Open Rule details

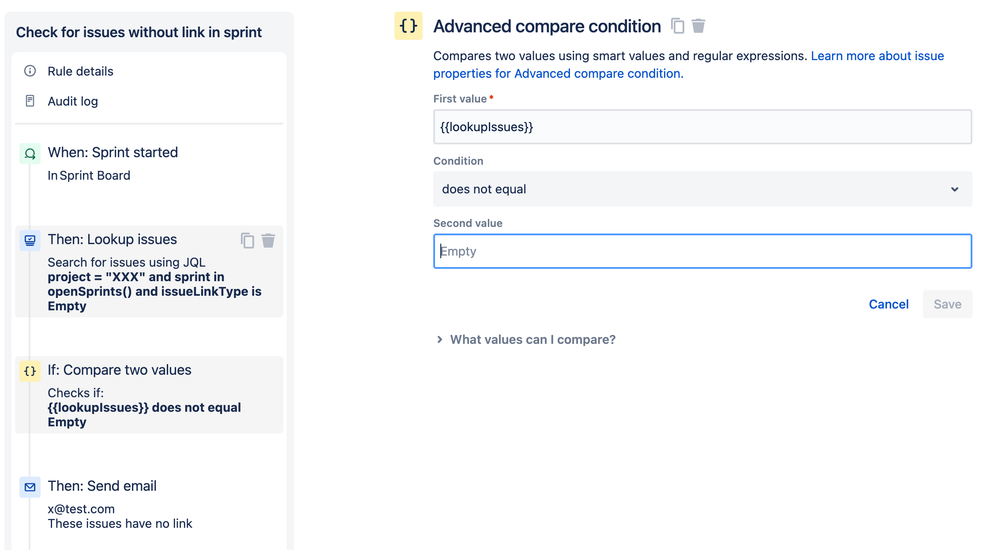(x=80, y=71)
